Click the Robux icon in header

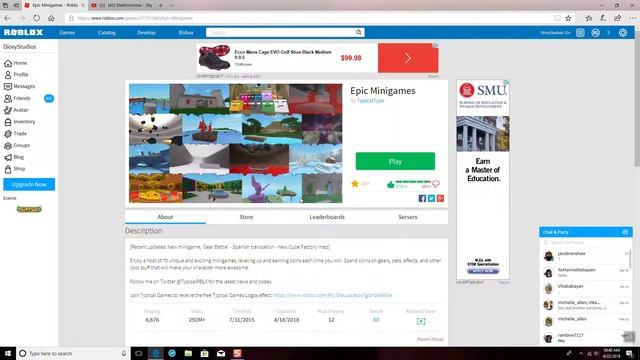point(596,33)
